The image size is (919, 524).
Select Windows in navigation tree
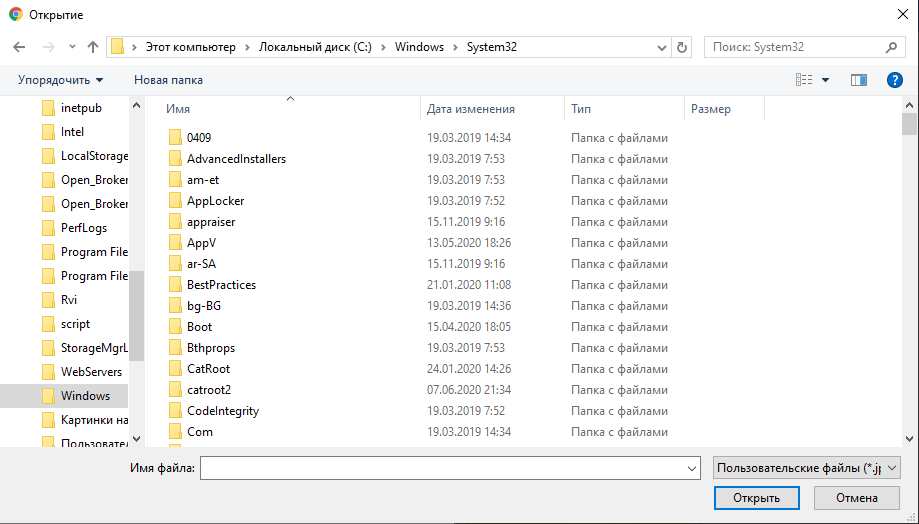coord(85,396)
